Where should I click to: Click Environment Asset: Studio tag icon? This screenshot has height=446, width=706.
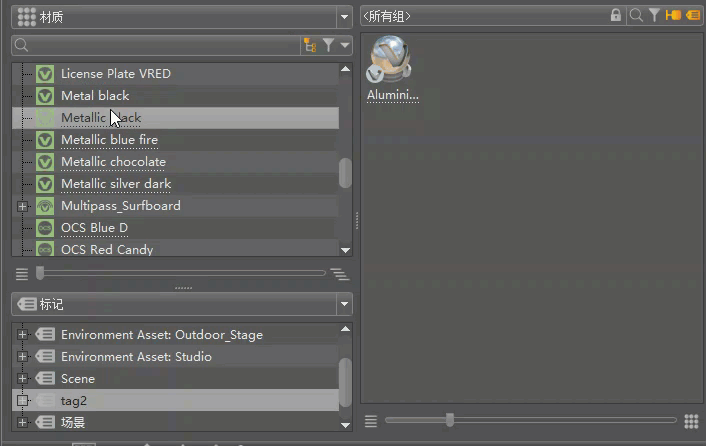pyautogui.click(x=45, y=356)
